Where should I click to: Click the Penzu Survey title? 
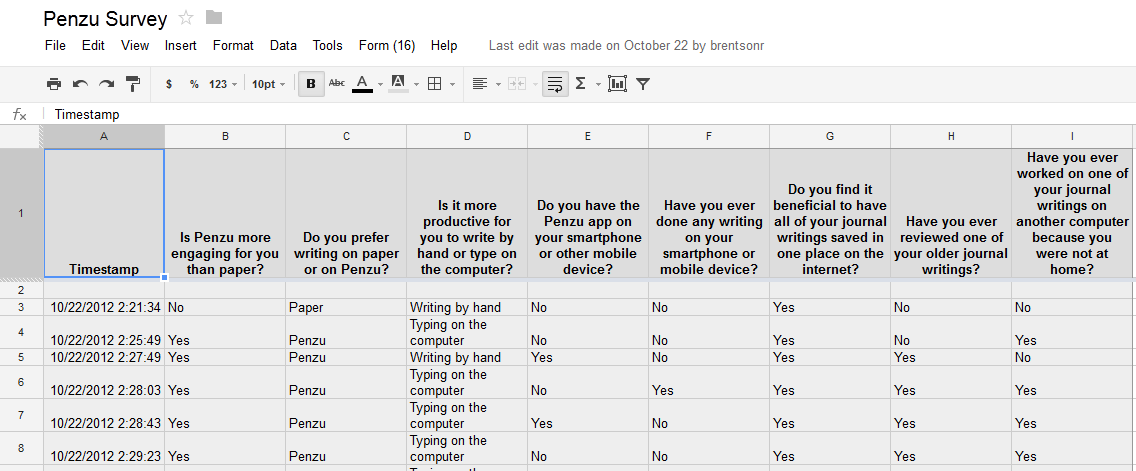tap(105, 19)
